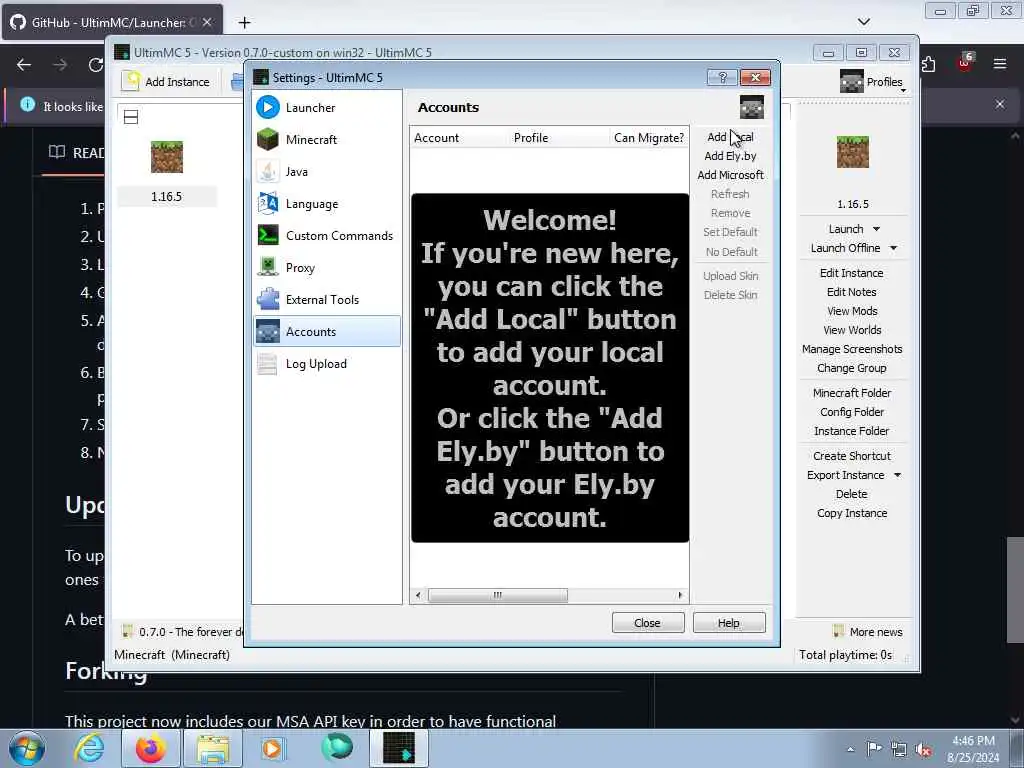Open Custom Commands settings
Image resolution: width=1024 pixels, height=768 pixels.
327,236
